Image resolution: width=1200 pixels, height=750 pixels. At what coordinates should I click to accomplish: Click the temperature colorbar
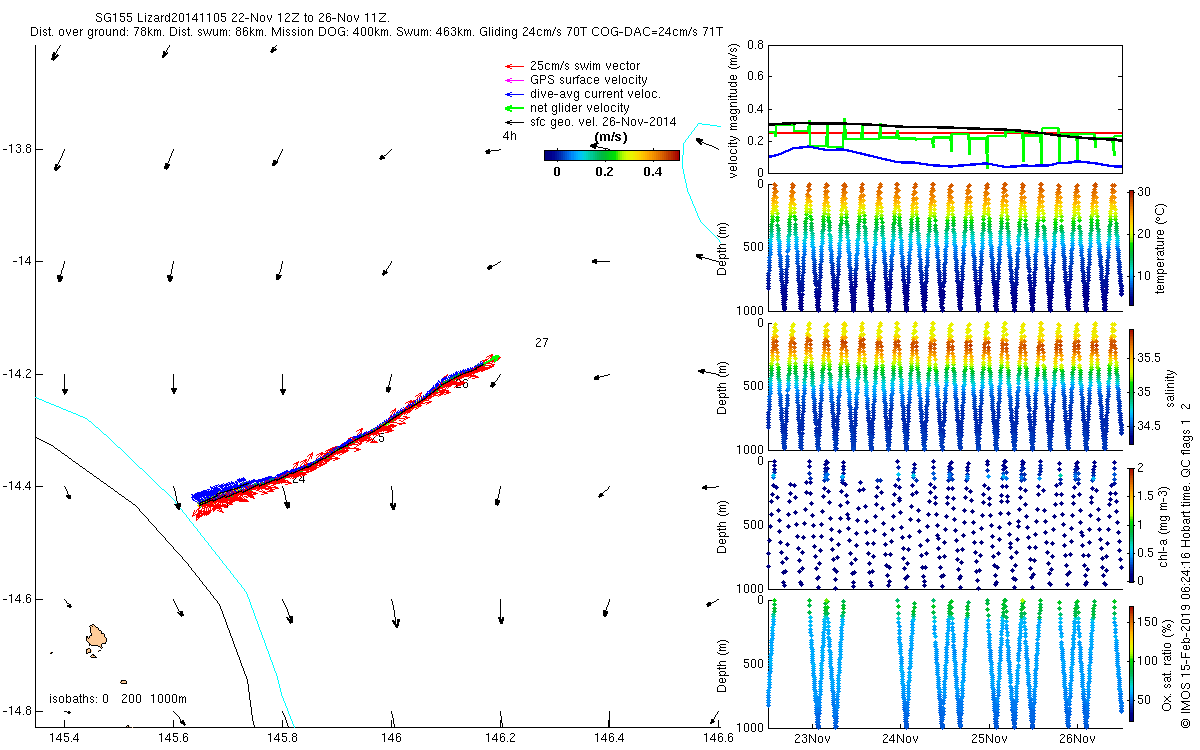tap(1131, 247)
